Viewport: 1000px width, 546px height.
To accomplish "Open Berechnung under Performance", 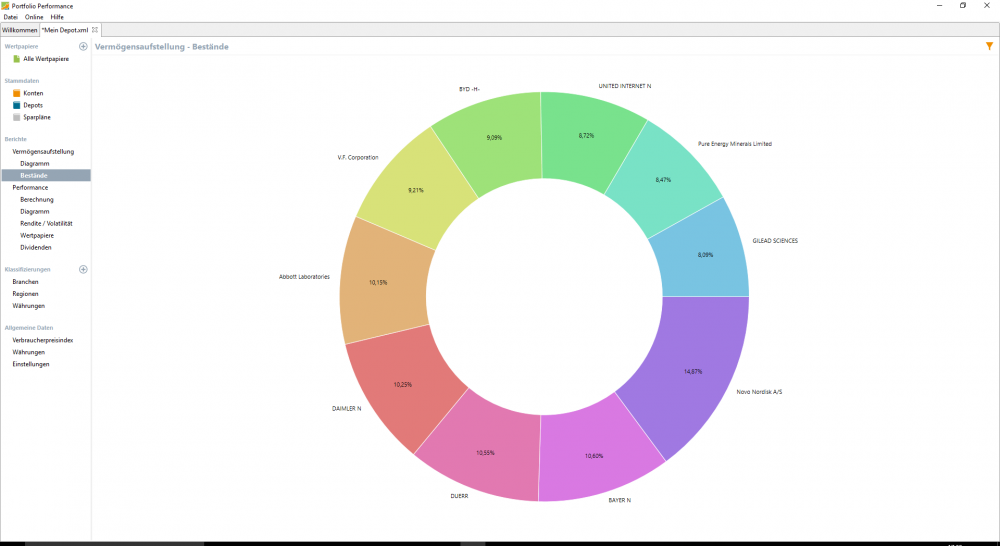I will tap(37, 200).
